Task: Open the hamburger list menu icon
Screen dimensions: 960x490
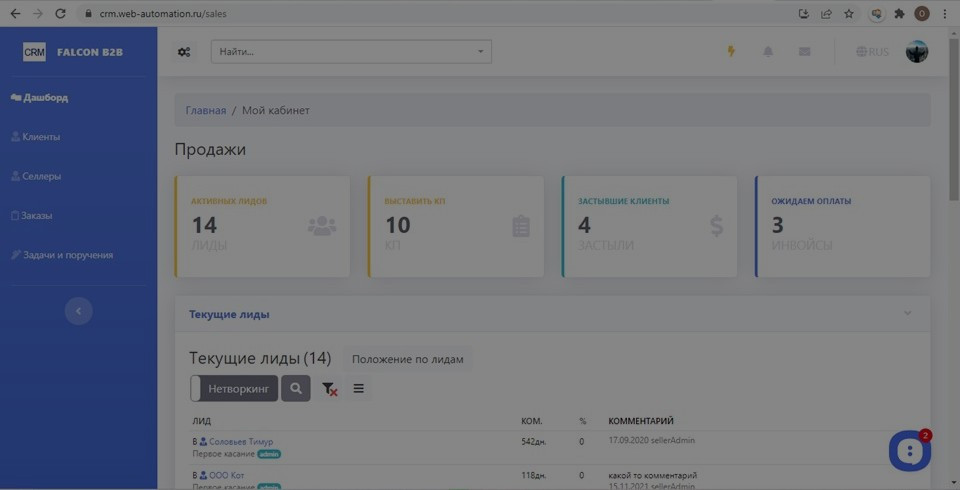Action: pyautogui.click(x=359, y=389)
